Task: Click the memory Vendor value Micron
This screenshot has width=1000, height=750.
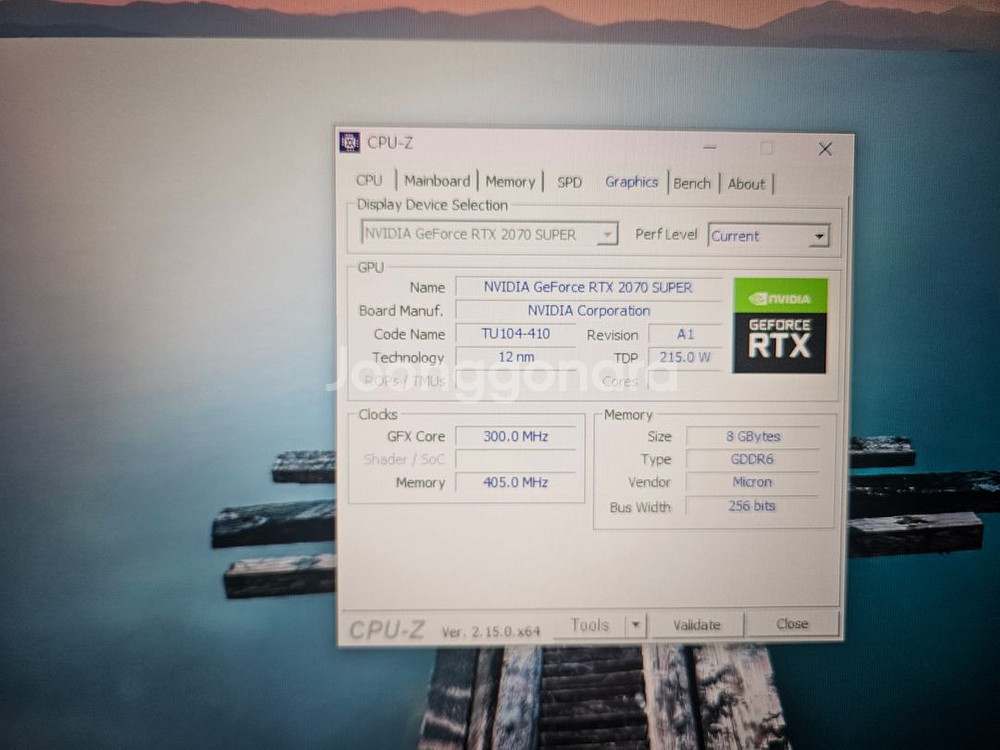Action: (753, 483)
